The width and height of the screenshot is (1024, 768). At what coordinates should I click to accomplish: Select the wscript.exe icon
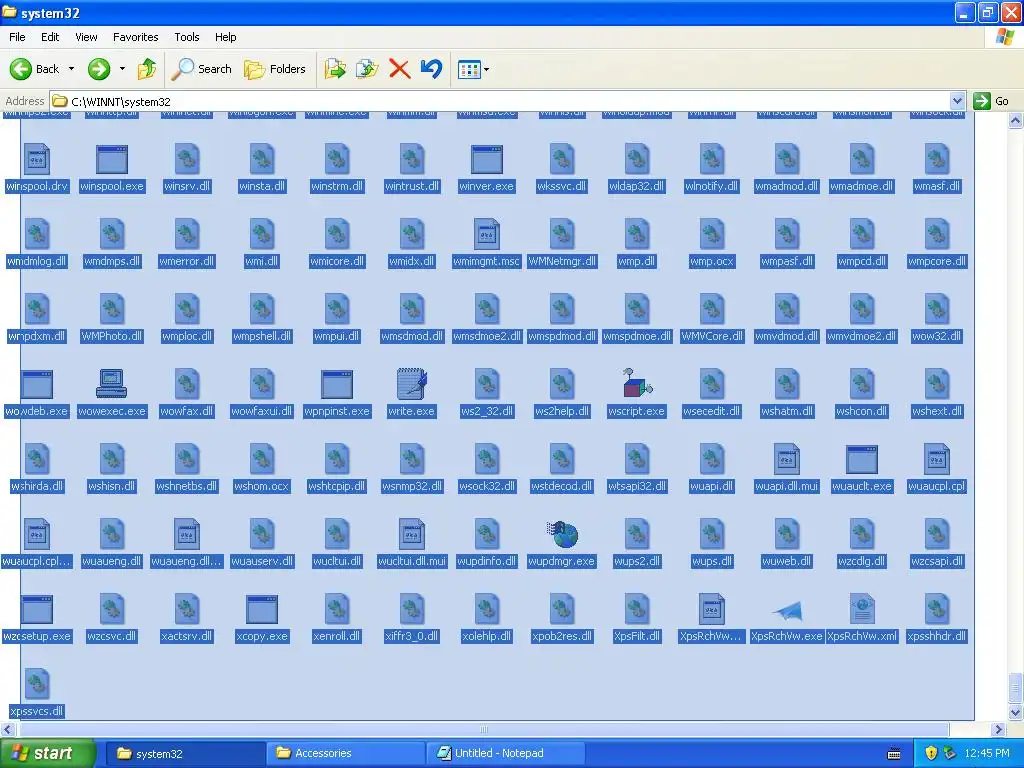click(x=637, y=383)
